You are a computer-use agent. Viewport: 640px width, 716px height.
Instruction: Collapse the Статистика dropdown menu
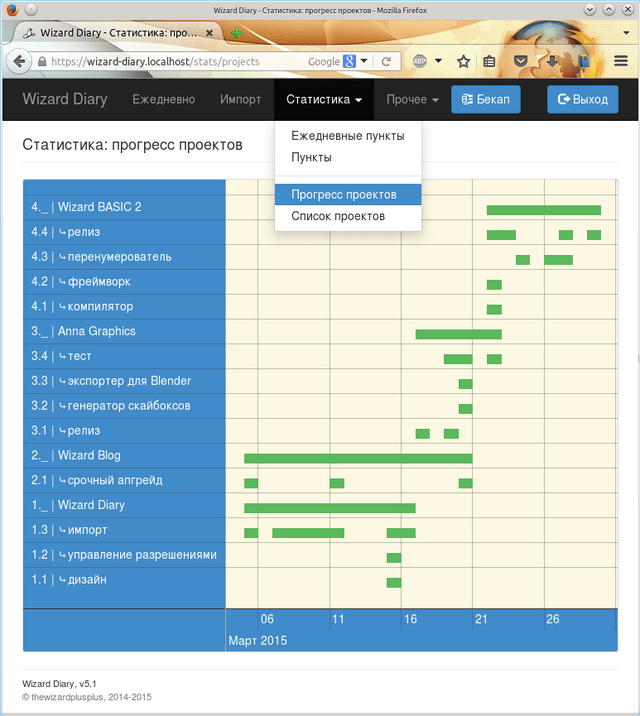pos(324,100)
